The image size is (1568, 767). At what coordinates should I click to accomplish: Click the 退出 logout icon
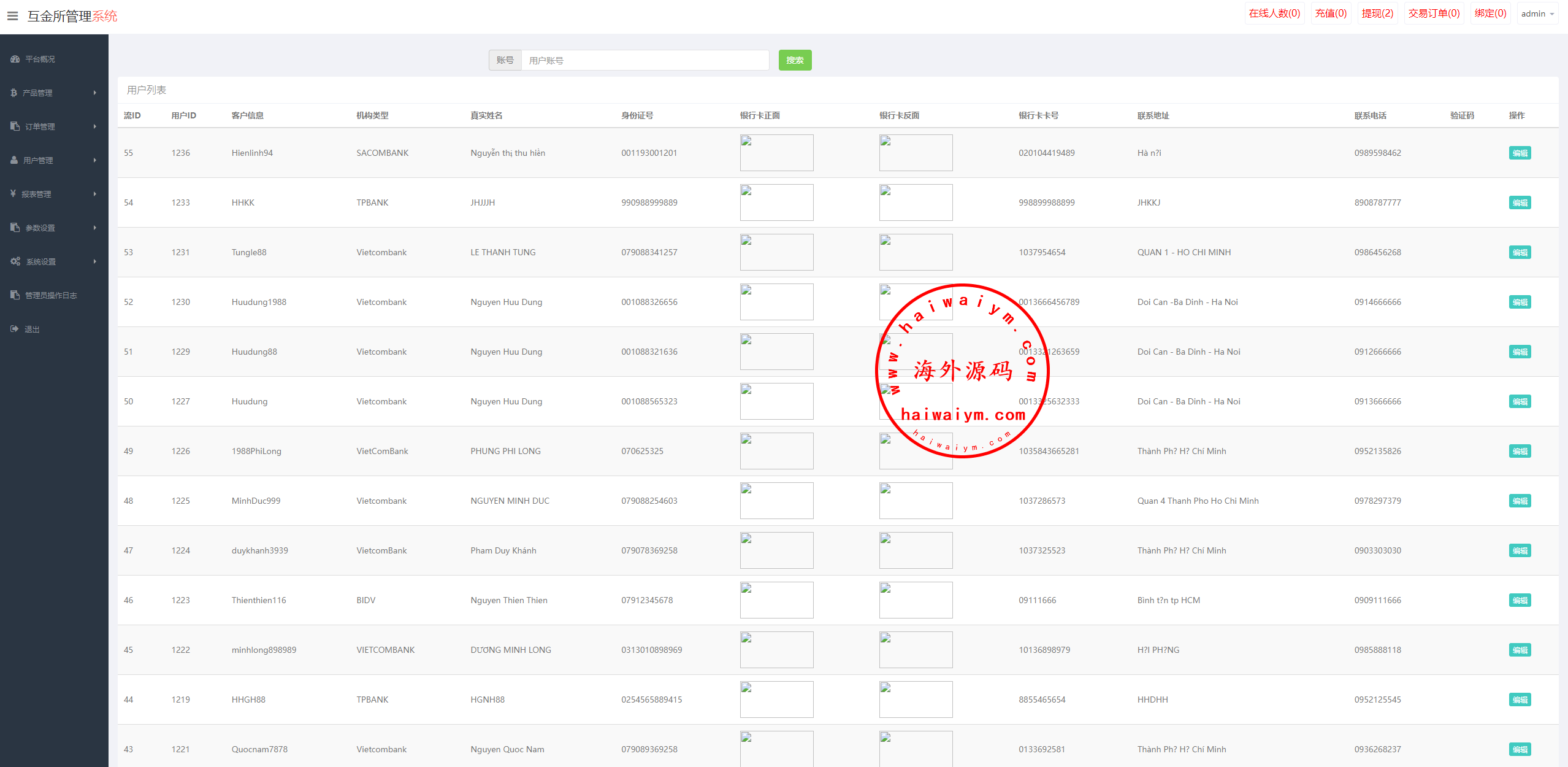tap(15, 329)
